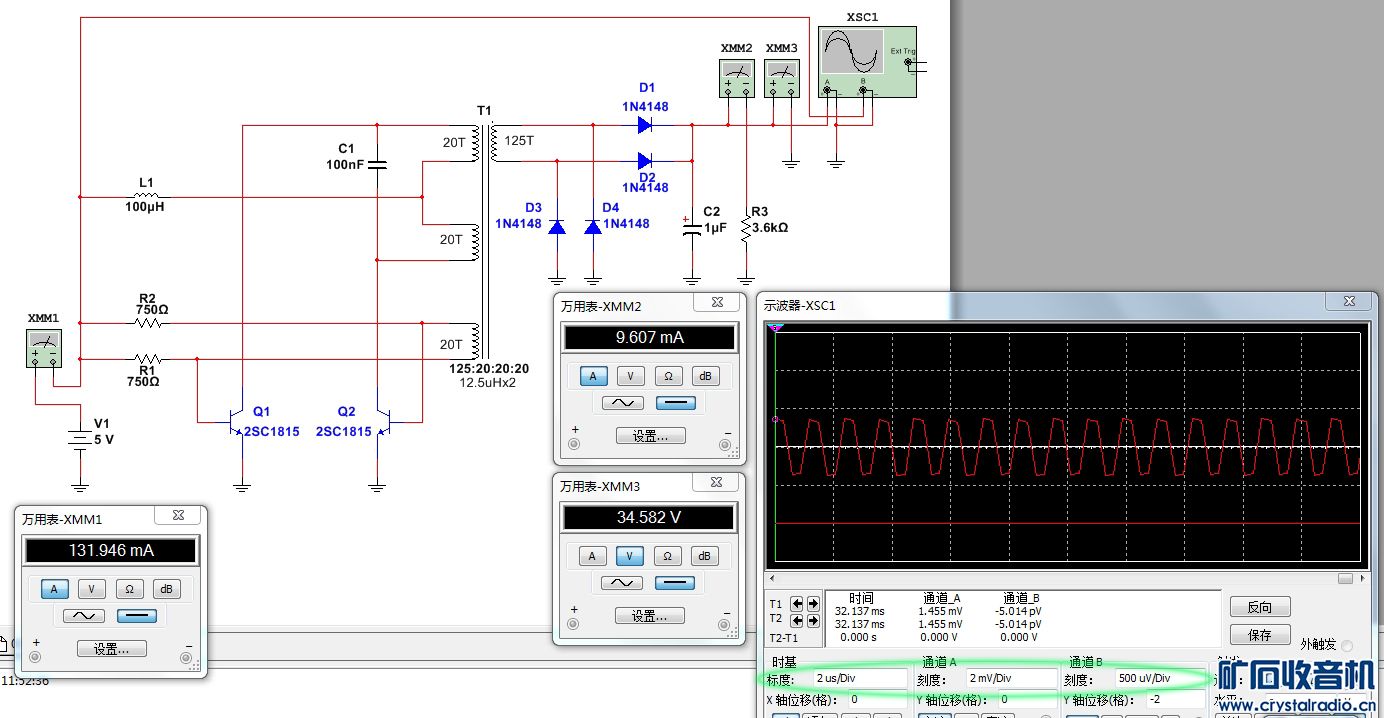This screenshot has width=1384, height=718.
Task: Select DC mode in XMM2 multimeter
Action: (x=674, y=403)
